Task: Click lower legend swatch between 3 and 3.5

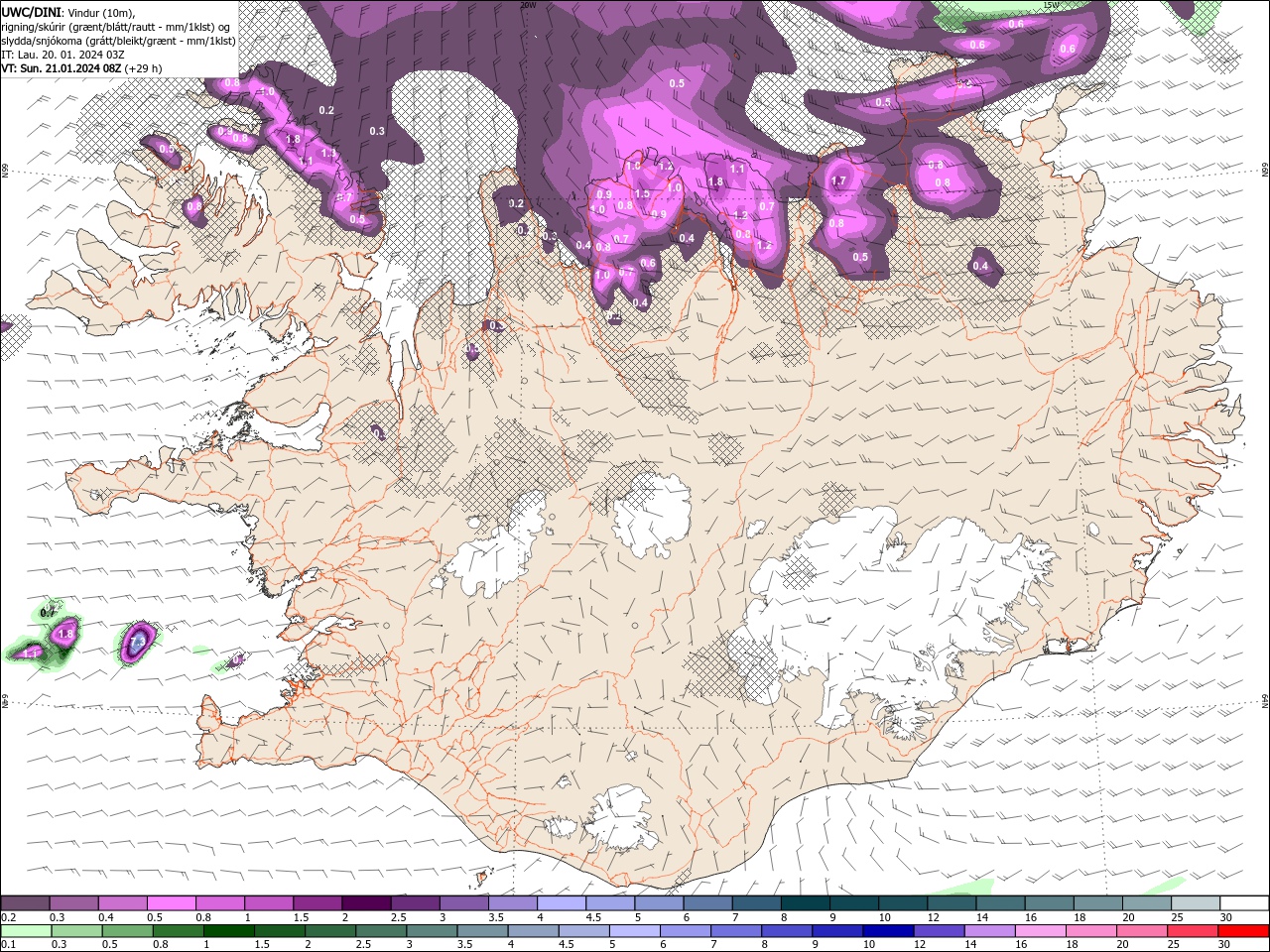Action: [x=432, y=931]
